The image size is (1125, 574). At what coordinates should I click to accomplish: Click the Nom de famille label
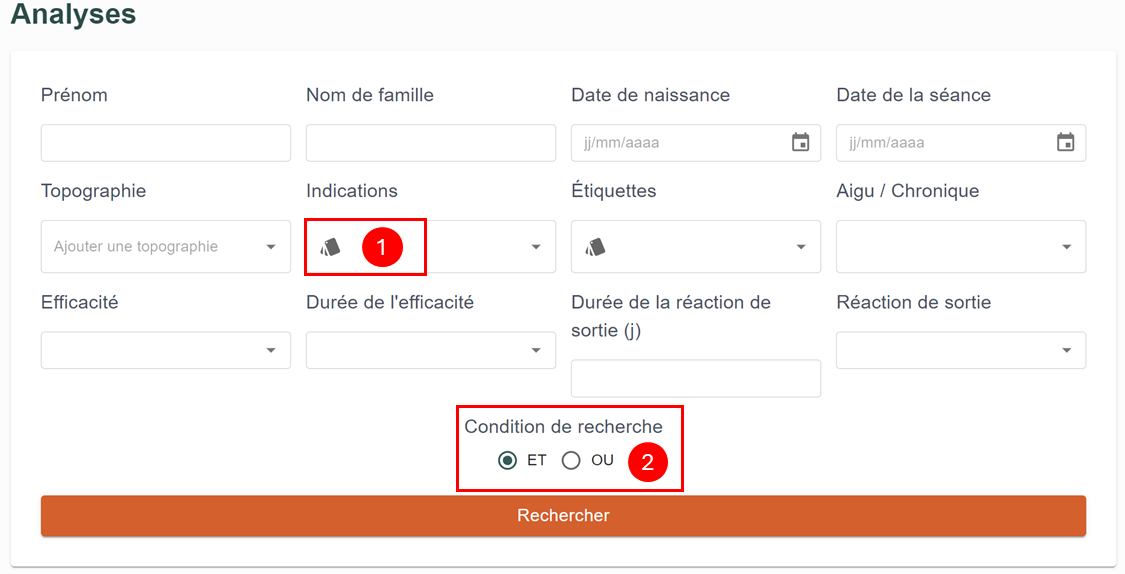pos(369,95)
